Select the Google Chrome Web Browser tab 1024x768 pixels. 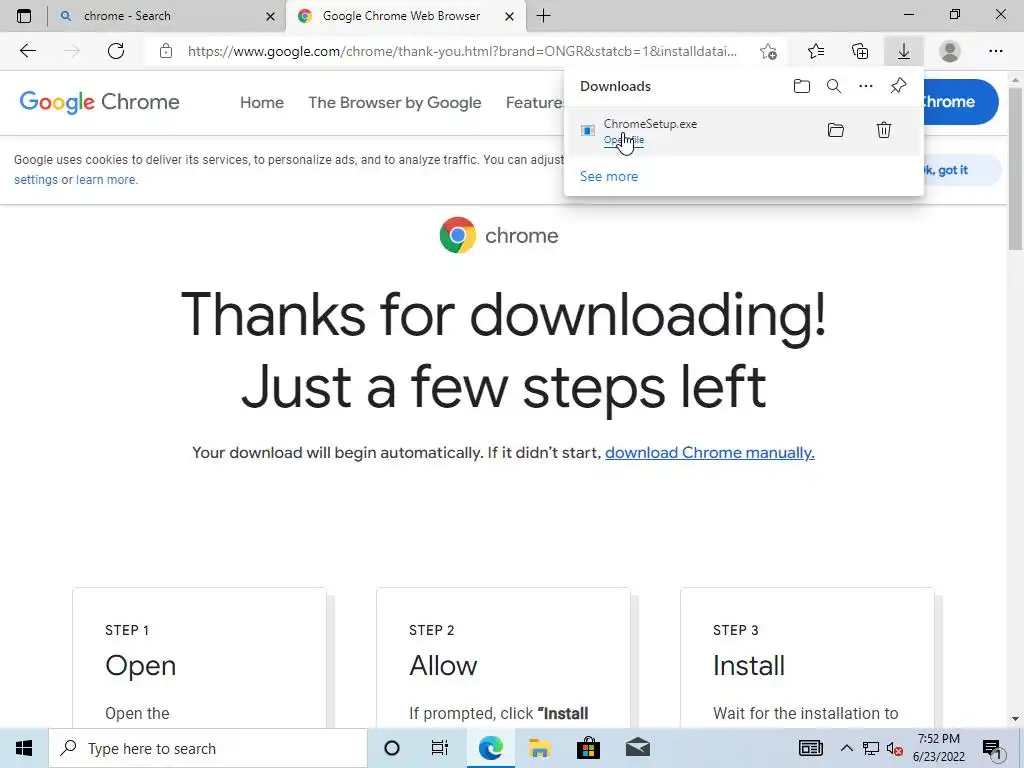(405, 16)
